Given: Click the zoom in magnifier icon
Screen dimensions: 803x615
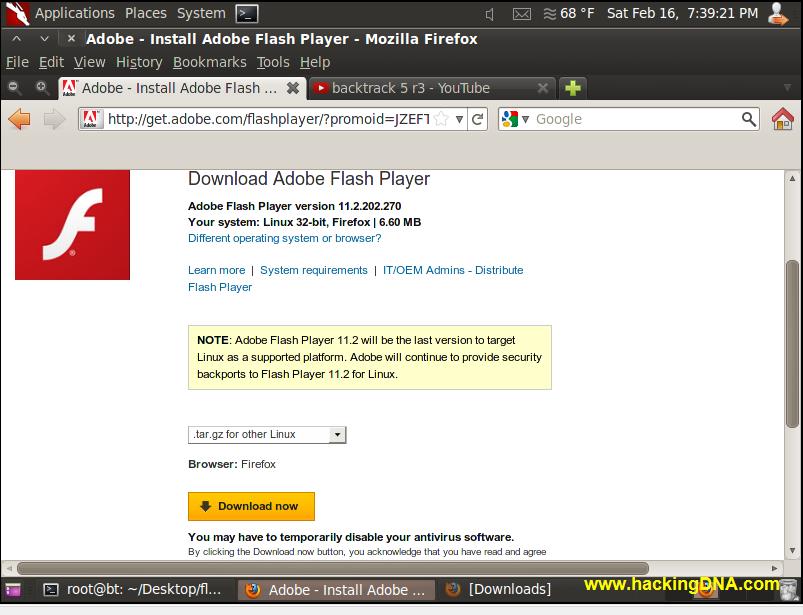Looking at the screenshot, I should coord(42,88).
